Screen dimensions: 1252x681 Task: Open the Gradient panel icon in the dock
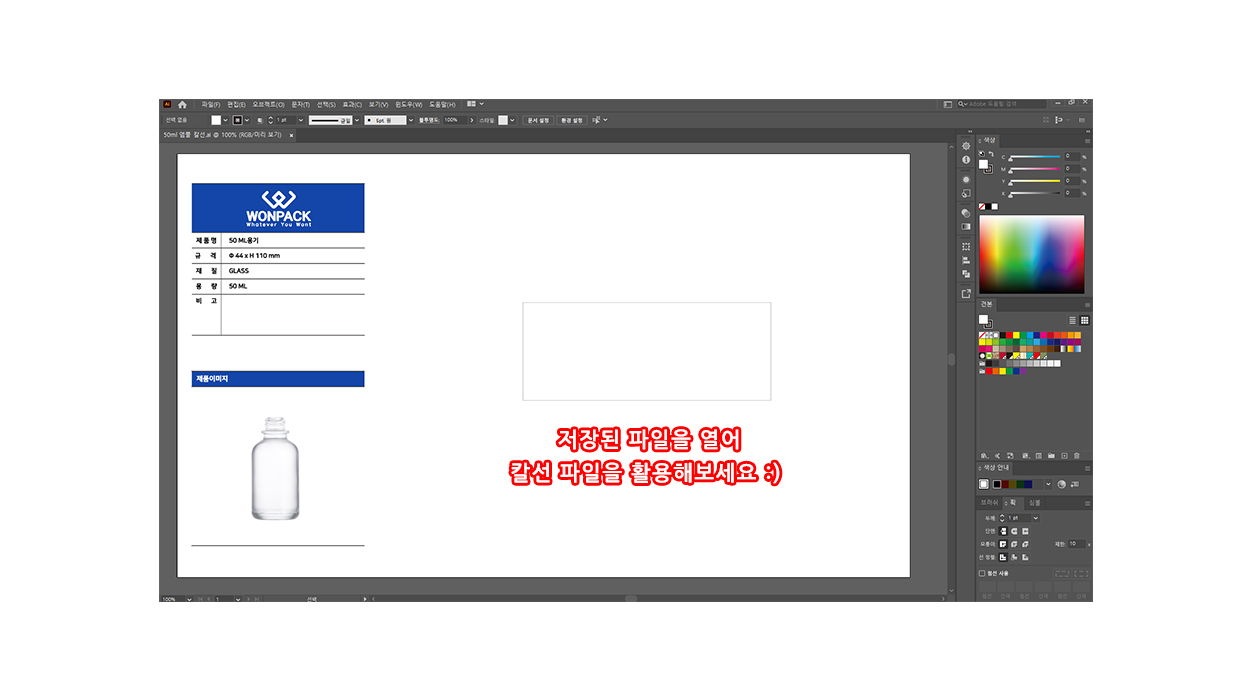click(966, 227)
